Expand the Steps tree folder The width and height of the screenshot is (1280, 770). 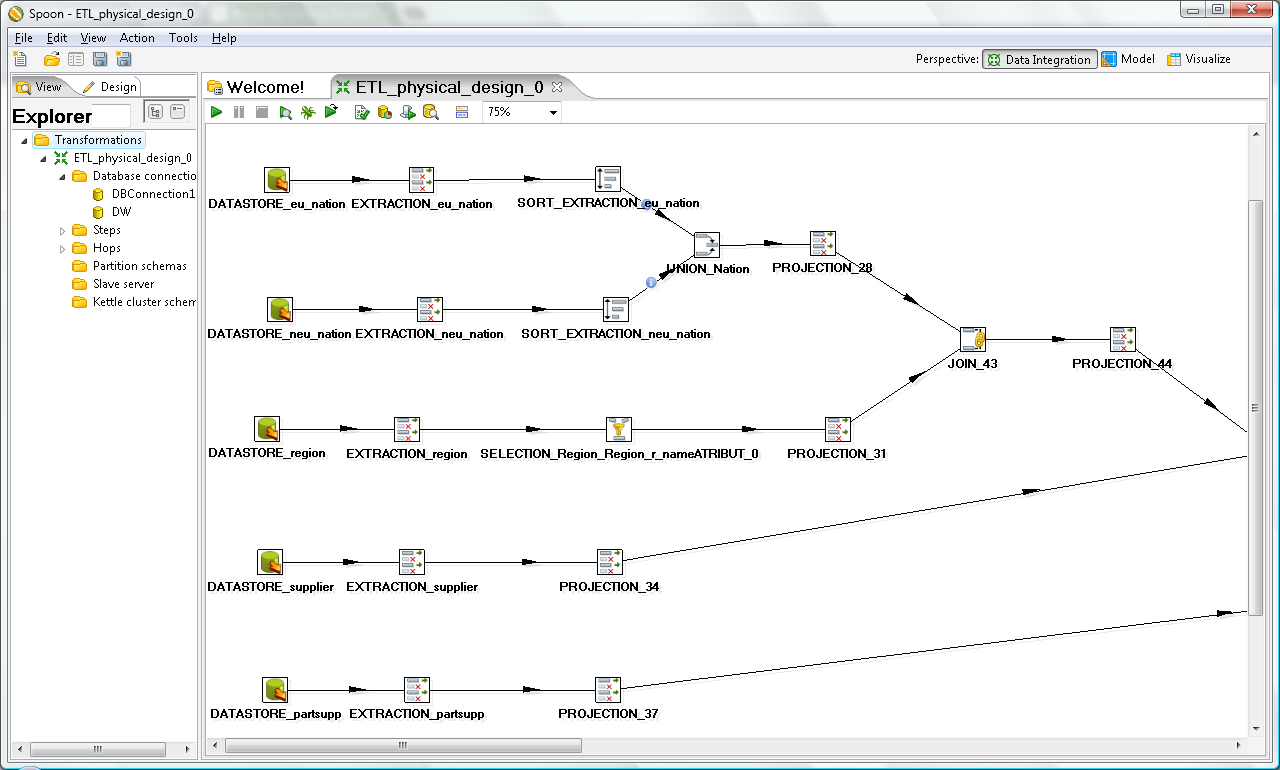[x=62, y=231]
